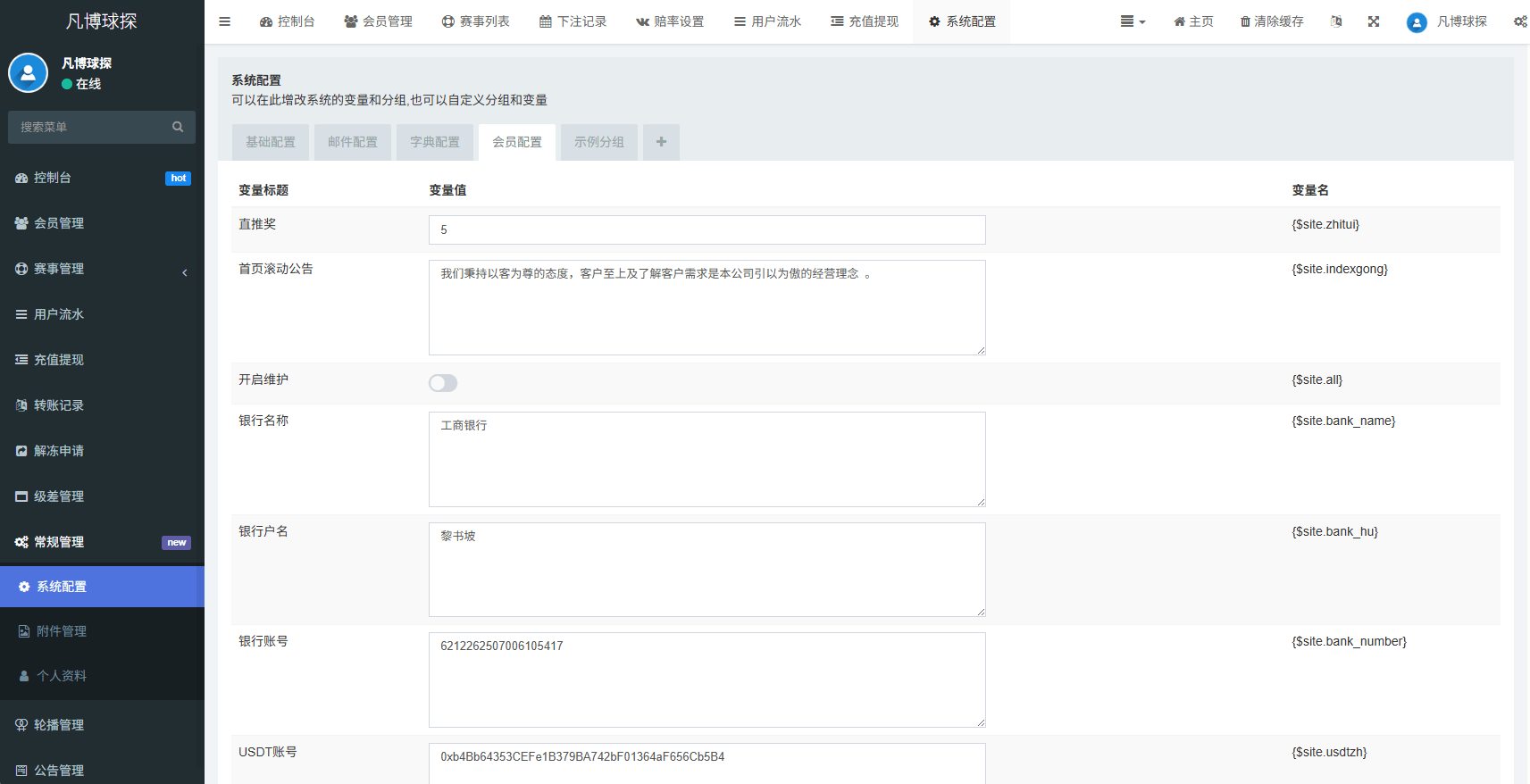This screenshot has width=1530, height=784.
Task: Click the 首页滚动公告 text area
Action: 707,307
